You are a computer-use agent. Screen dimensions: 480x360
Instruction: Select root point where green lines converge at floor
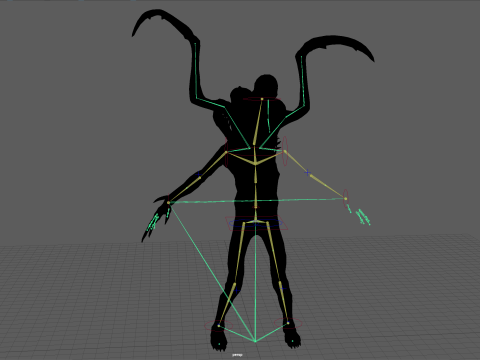(255, 341)
